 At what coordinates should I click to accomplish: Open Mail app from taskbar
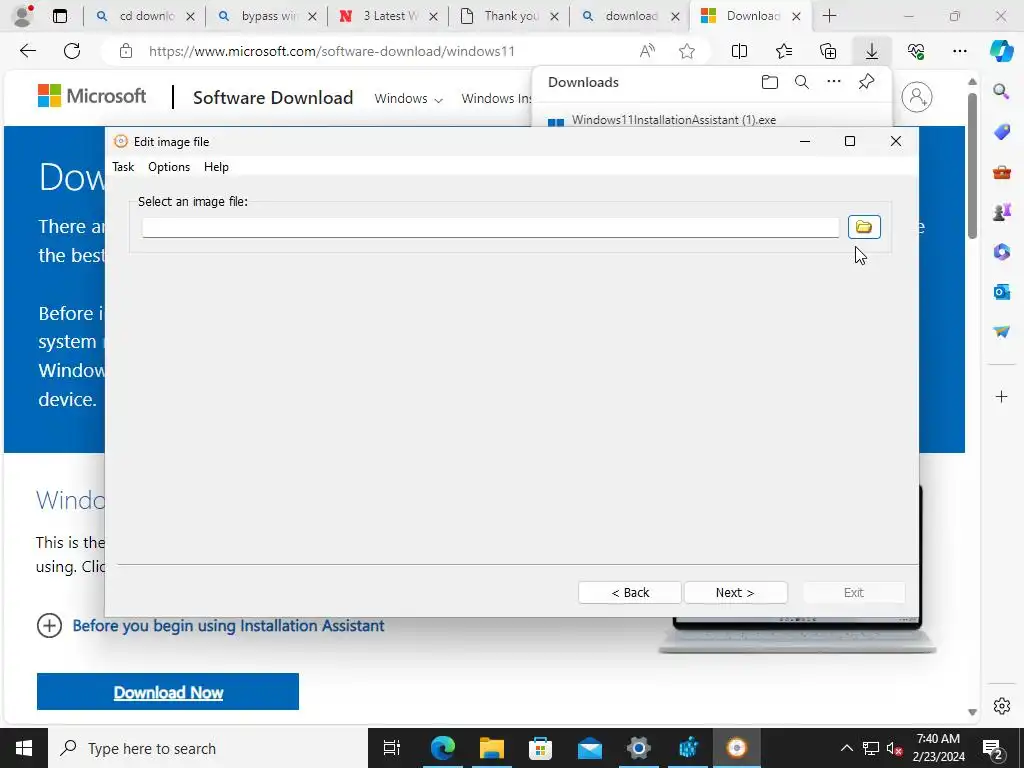click(589, 748)
